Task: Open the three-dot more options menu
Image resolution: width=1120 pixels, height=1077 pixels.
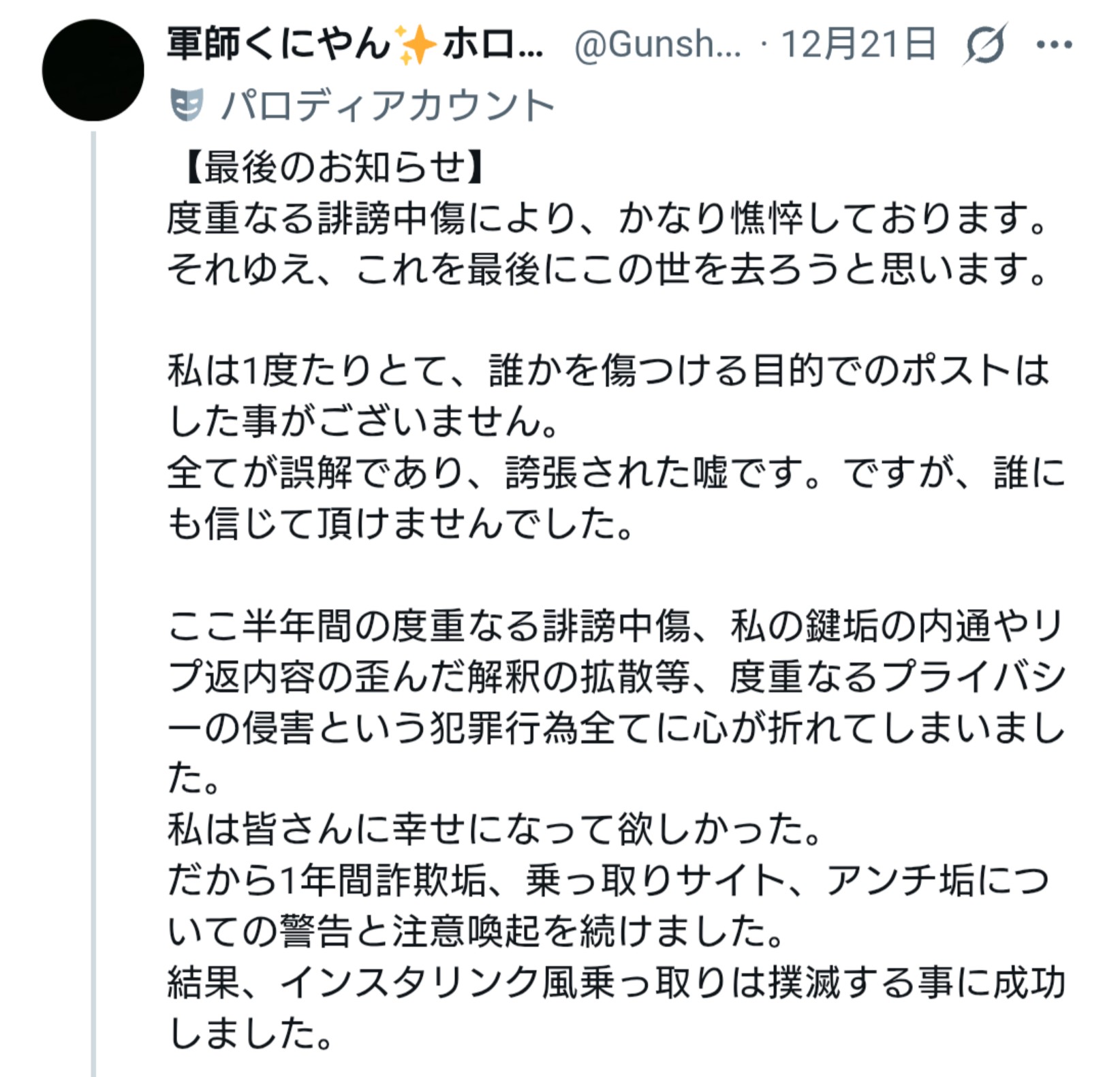Action: [1053, 45]
